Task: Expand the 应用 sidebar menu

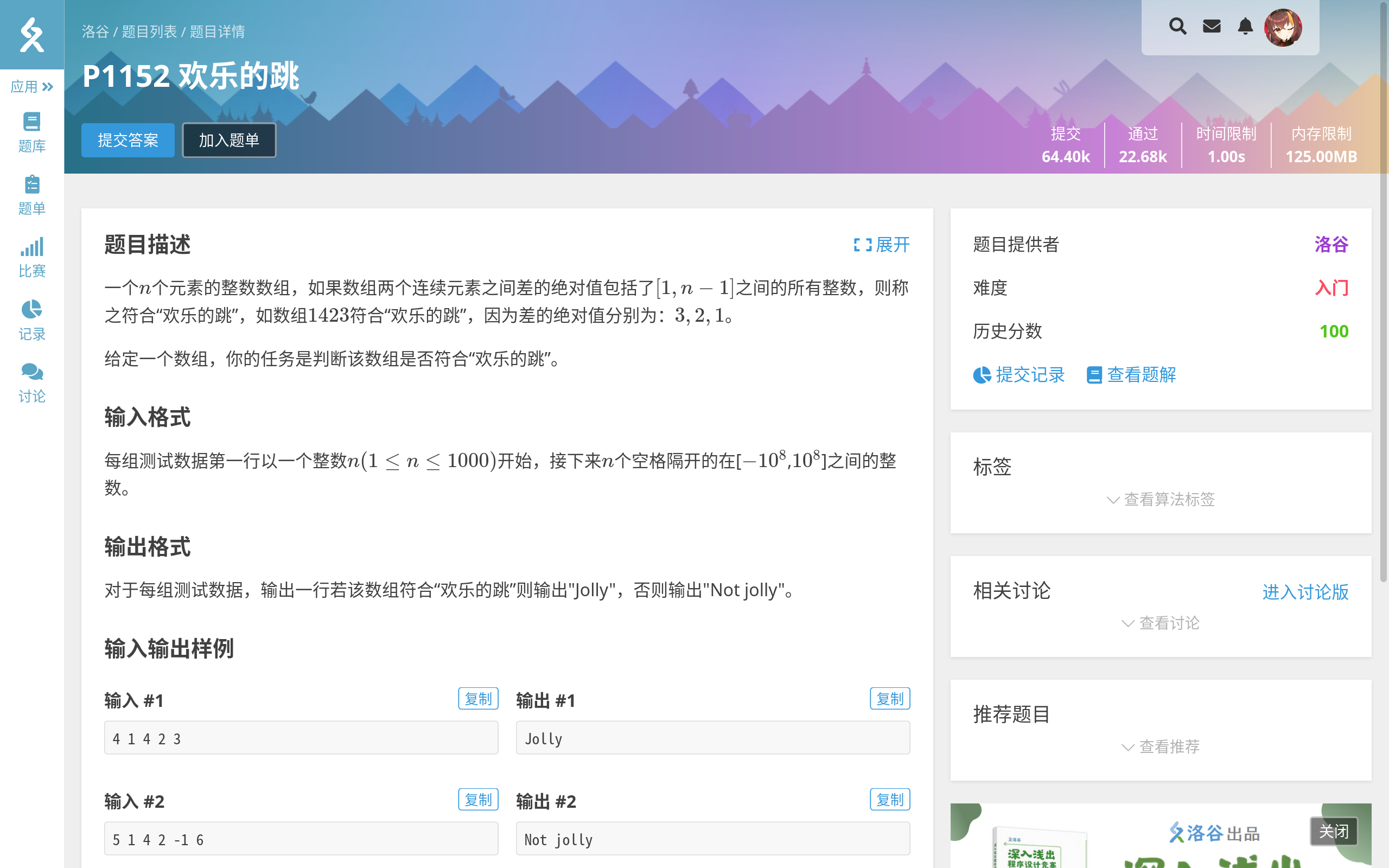Action: pos(31,87)
